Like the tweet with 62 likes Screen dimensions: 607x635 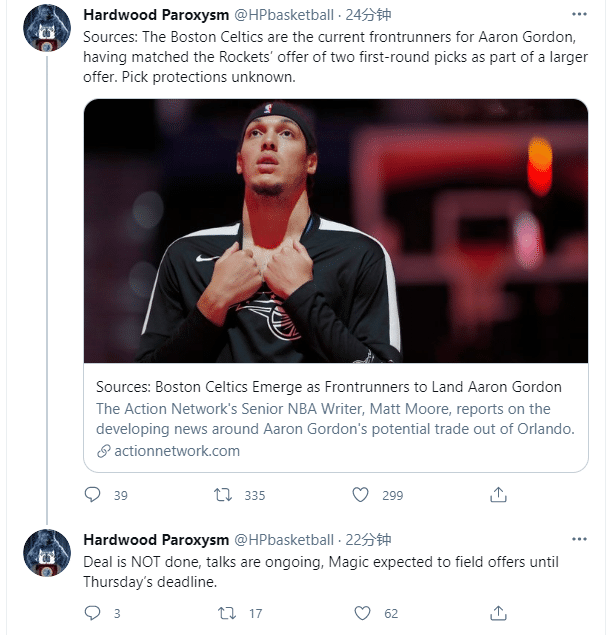coord(361,613)
